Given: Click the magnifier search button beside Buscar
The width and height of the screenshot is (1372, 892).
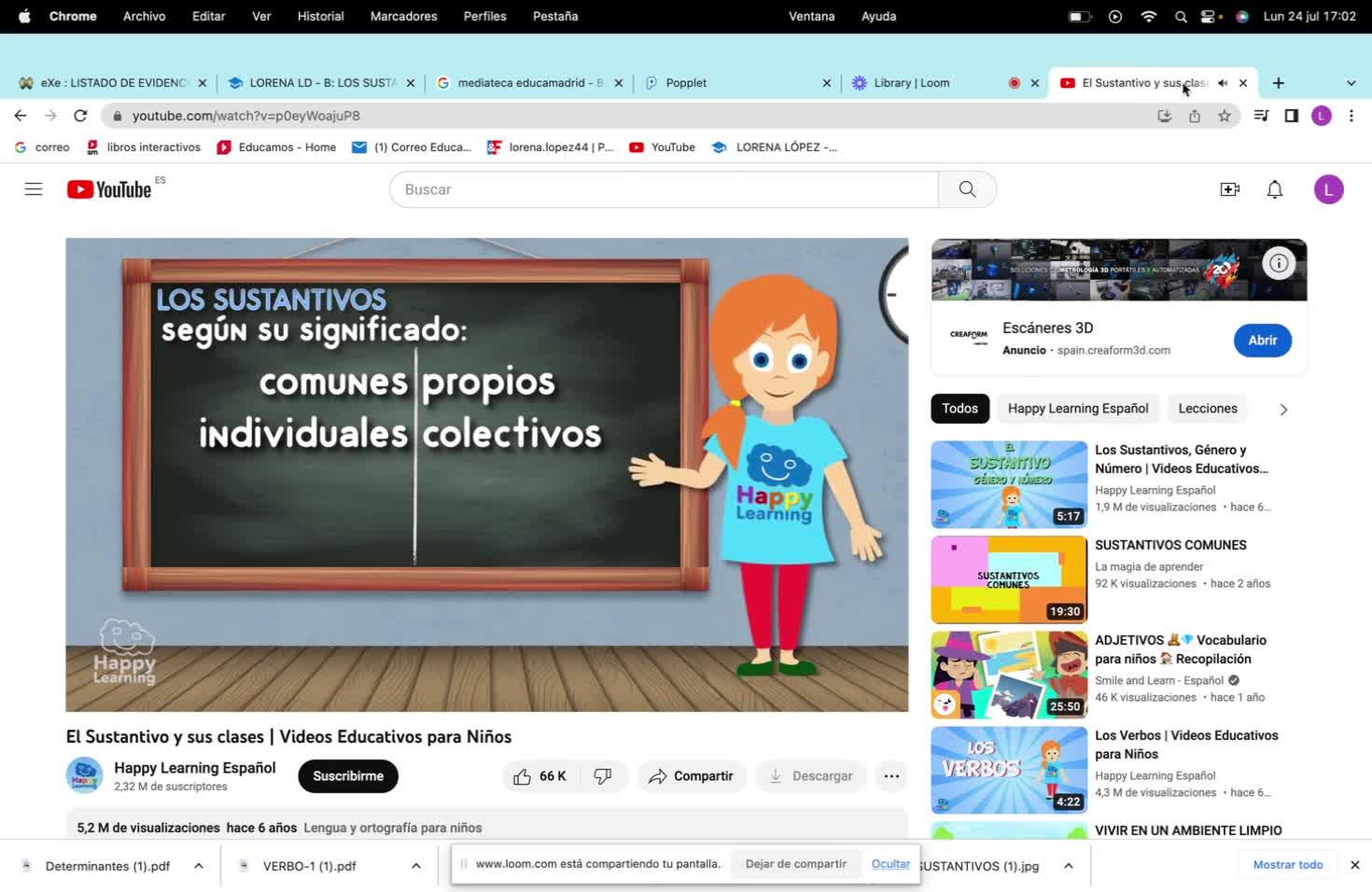Looking at the screenshot, I should [x=967, y=189].
